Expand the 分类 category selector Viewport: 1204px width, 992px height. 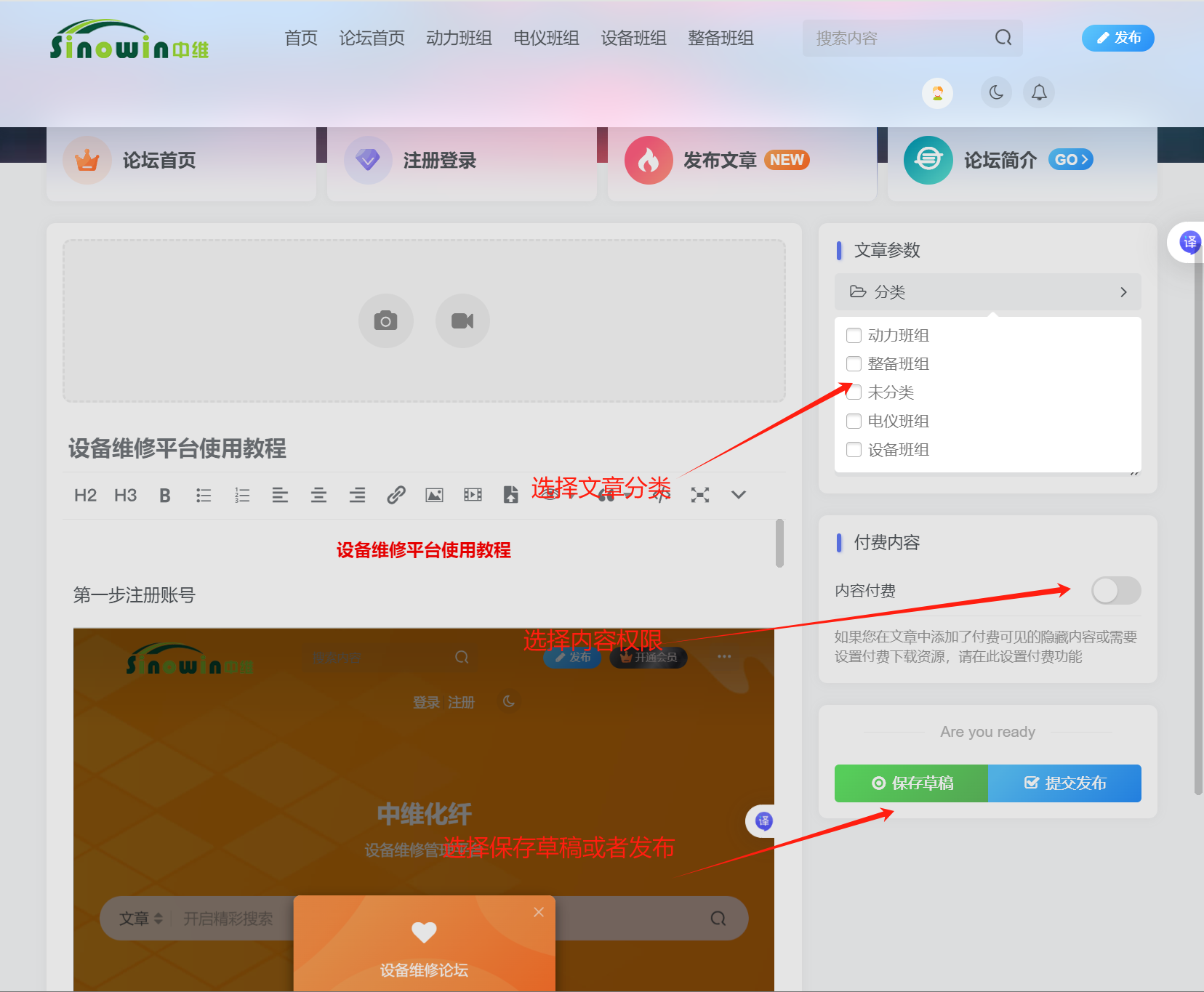click(987, 292)
